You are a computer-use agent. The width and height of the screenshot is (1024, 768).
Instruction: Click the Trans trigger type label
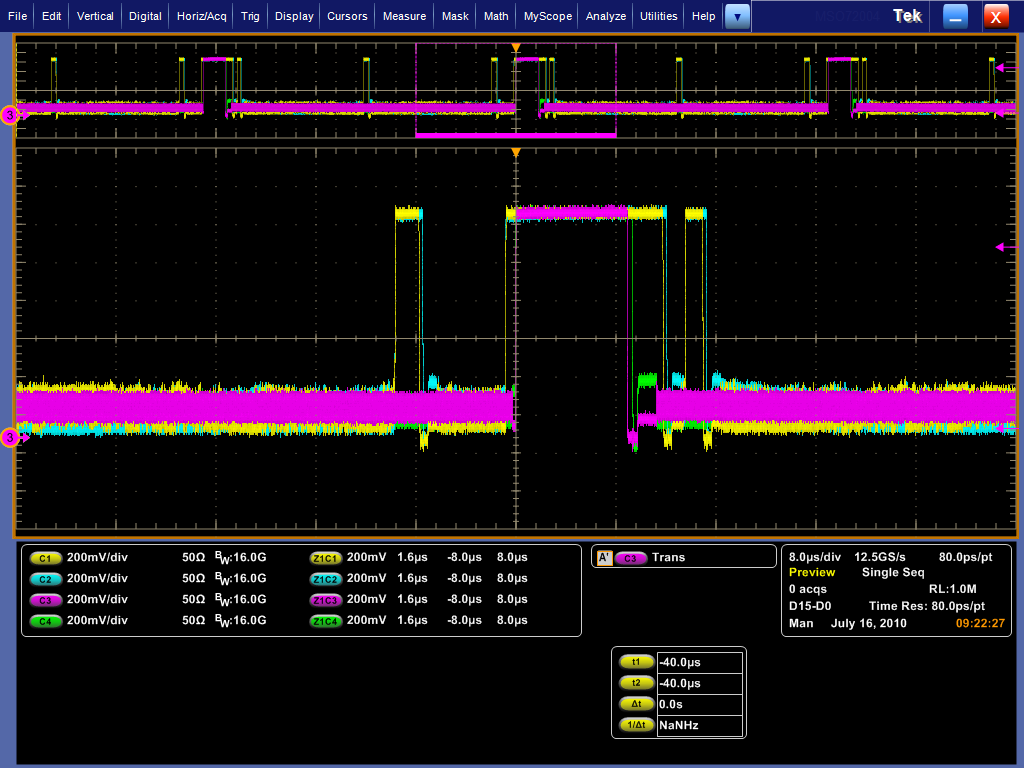(x=668, y=557)
